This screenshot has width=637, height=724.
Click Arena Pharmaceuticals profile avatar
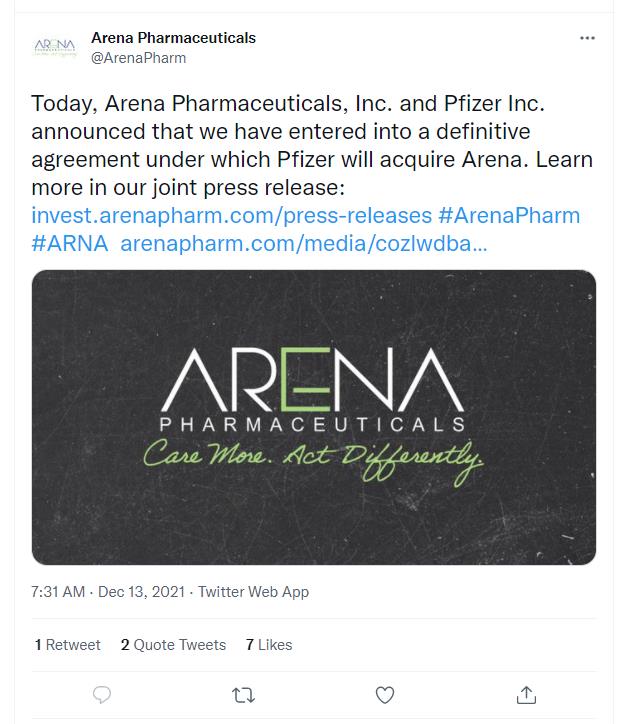coord(55,48)
